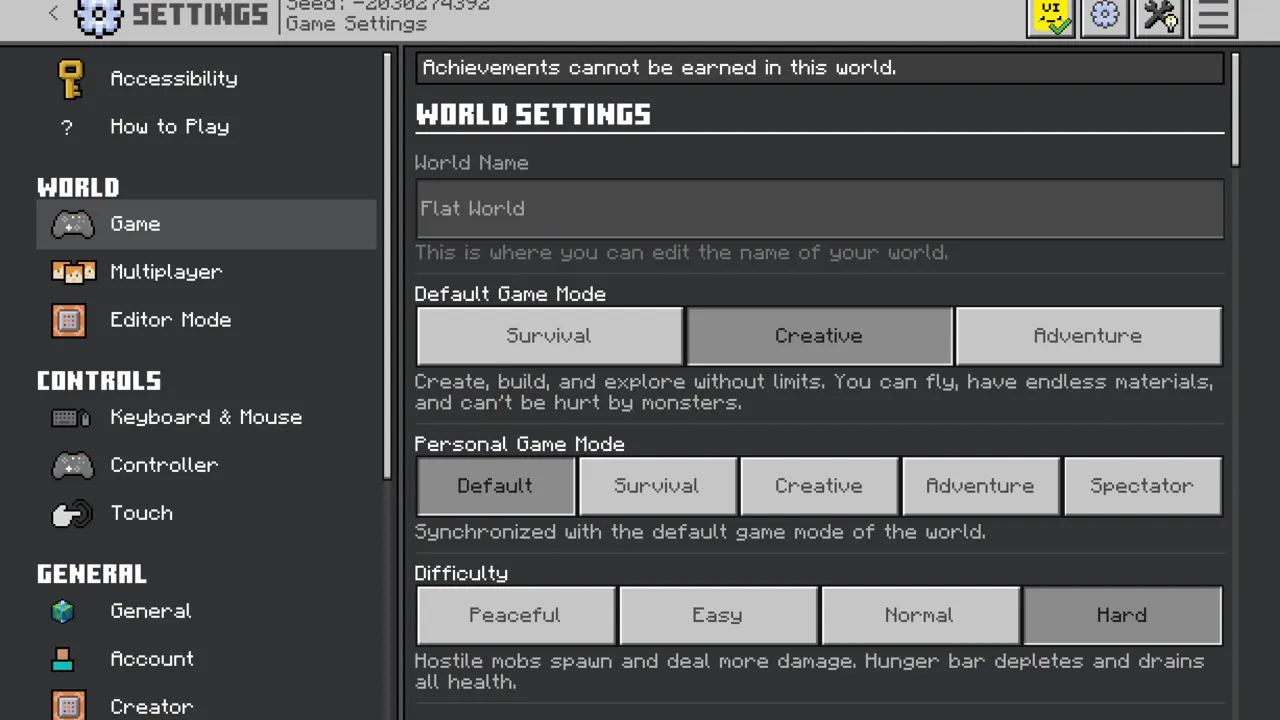
Task: Click the world settings panel scrollbar
Action: [x=1236, y=110]
